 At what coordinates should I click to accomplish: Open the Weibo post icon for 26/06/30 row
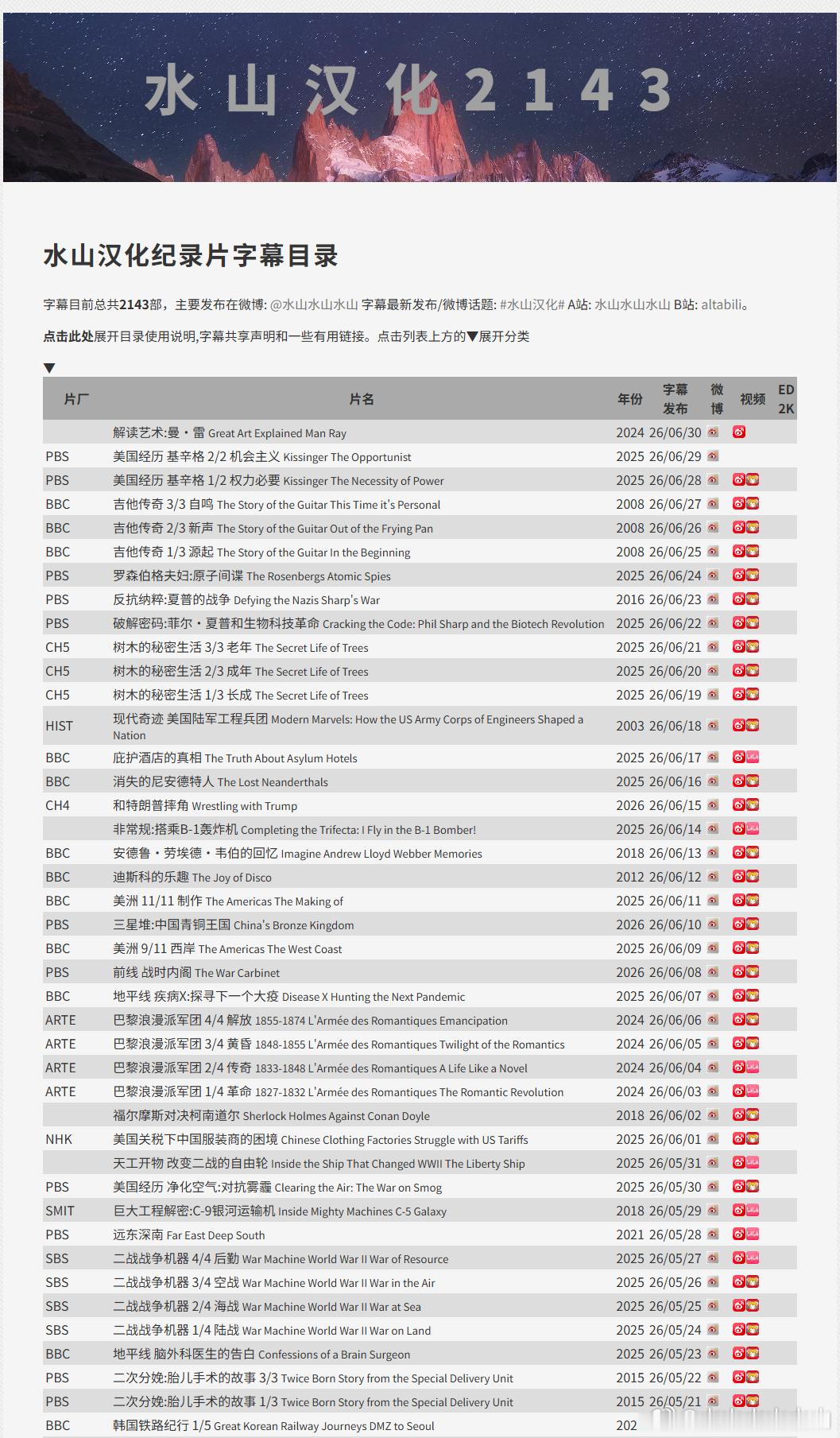point(713,432)
